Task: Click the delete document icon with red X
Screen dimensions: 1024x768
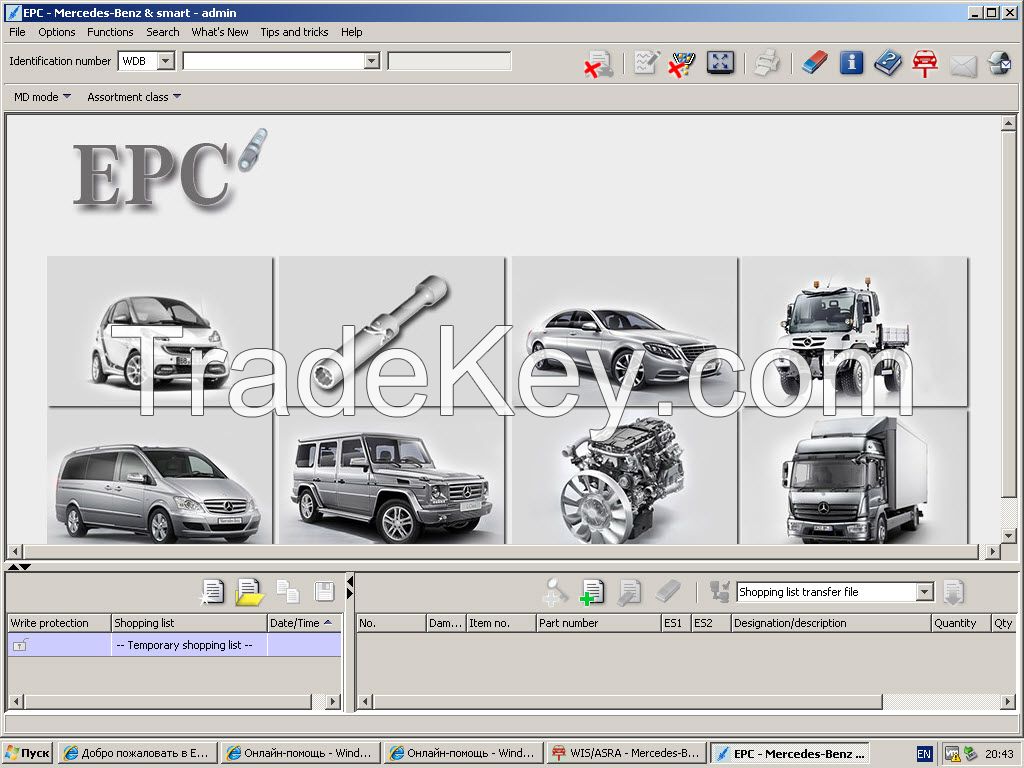Action: [598, 63]
